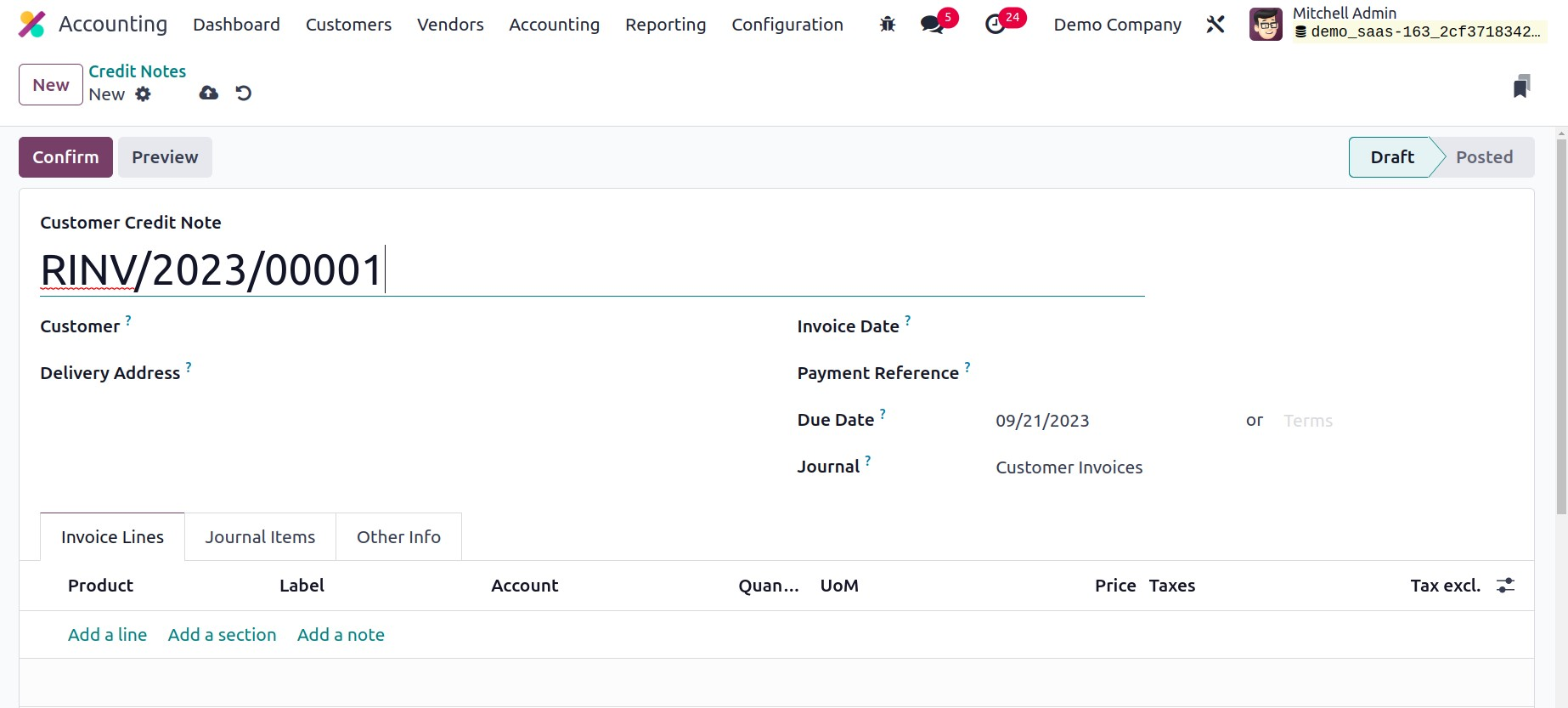Image resolution: width=1568 pixels, height=708 pixels.
Task: Open the Customers menu
Action: pyautogui.click(x=348, y=25)
